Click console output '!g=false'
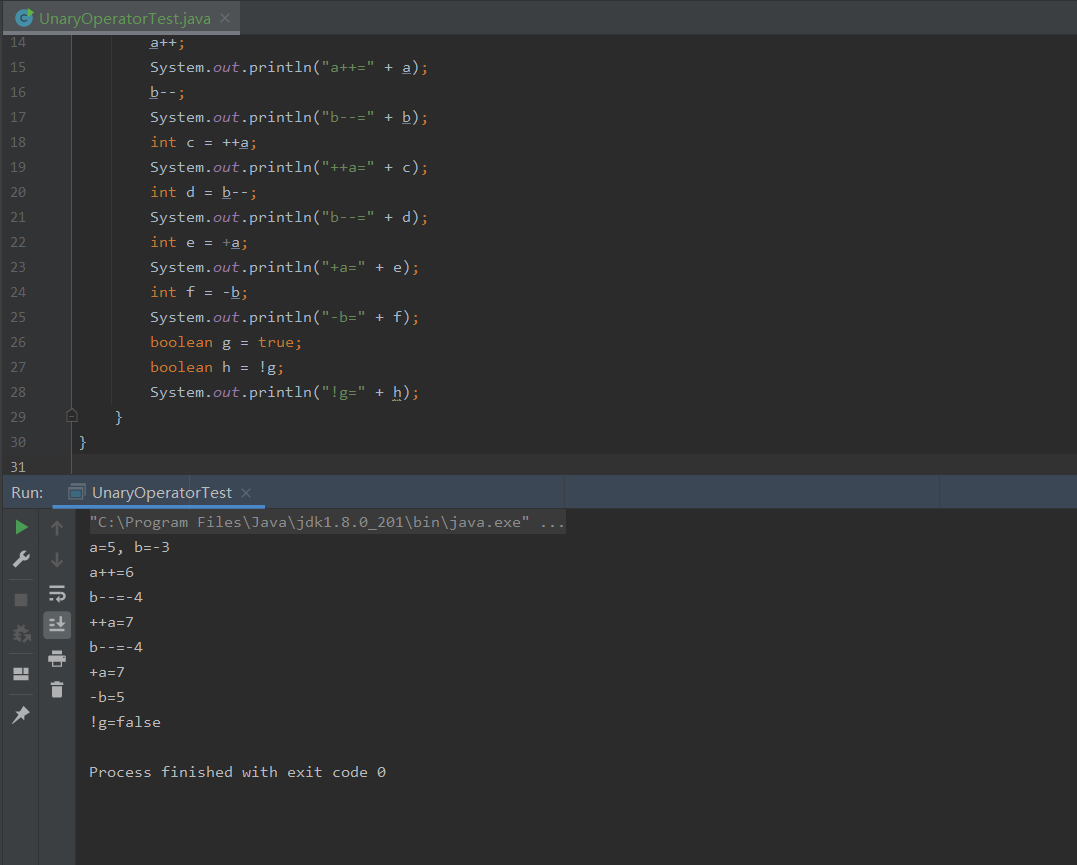Screen dimensions: 1077x865 coord(125,722)
